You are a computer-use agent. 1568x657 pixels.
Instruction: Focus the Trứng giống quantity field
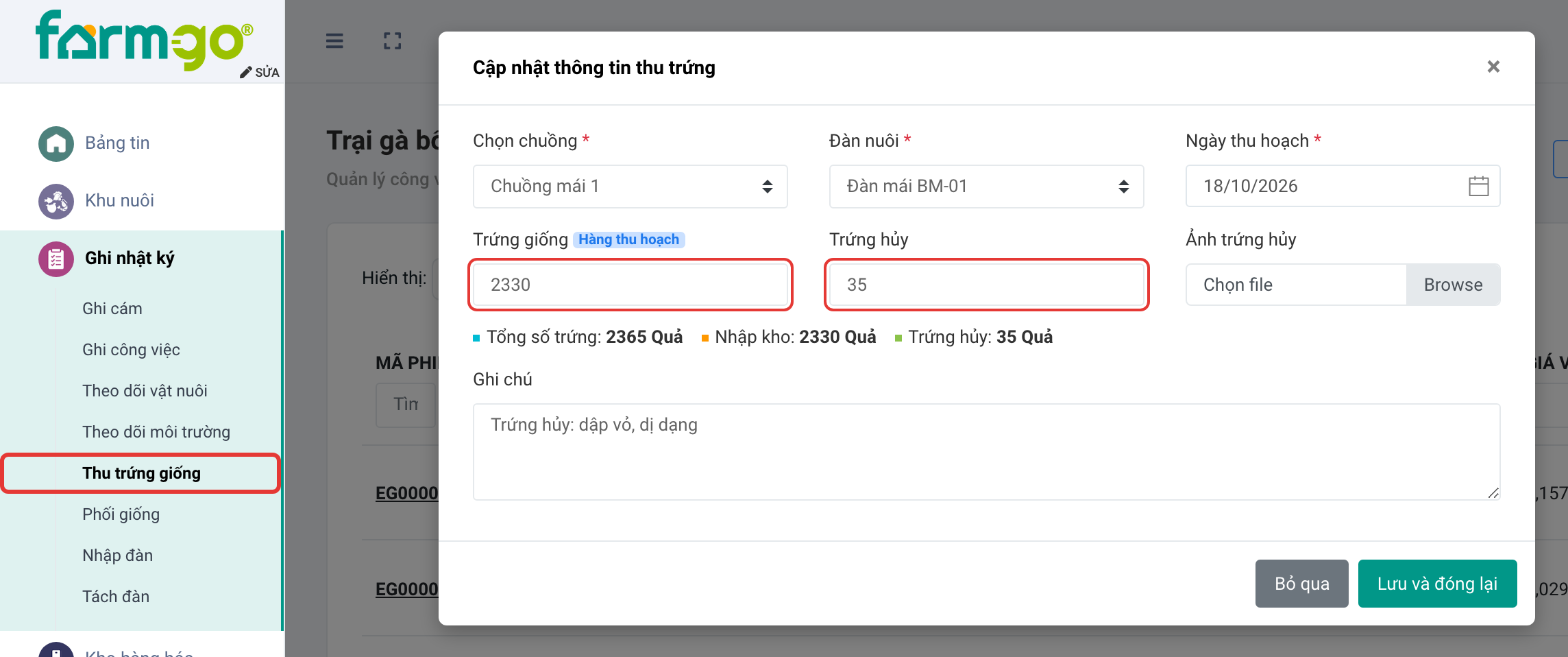[x=630, y=285]
